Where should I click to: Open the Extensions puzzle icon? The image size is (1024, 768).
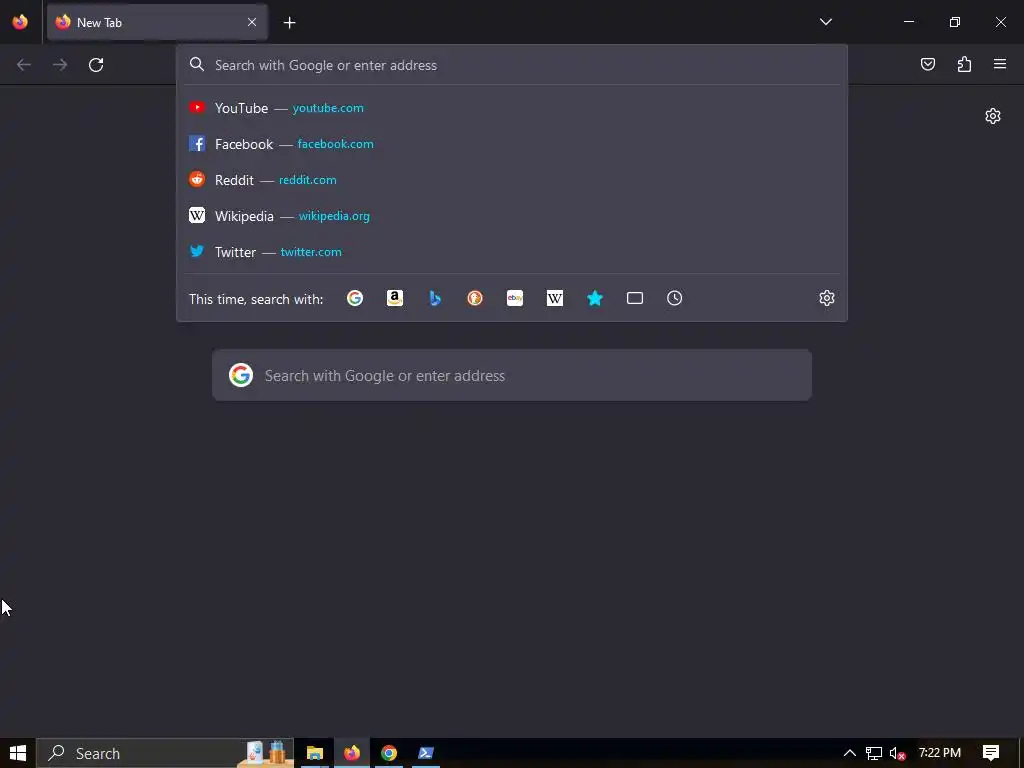(964, 64)
